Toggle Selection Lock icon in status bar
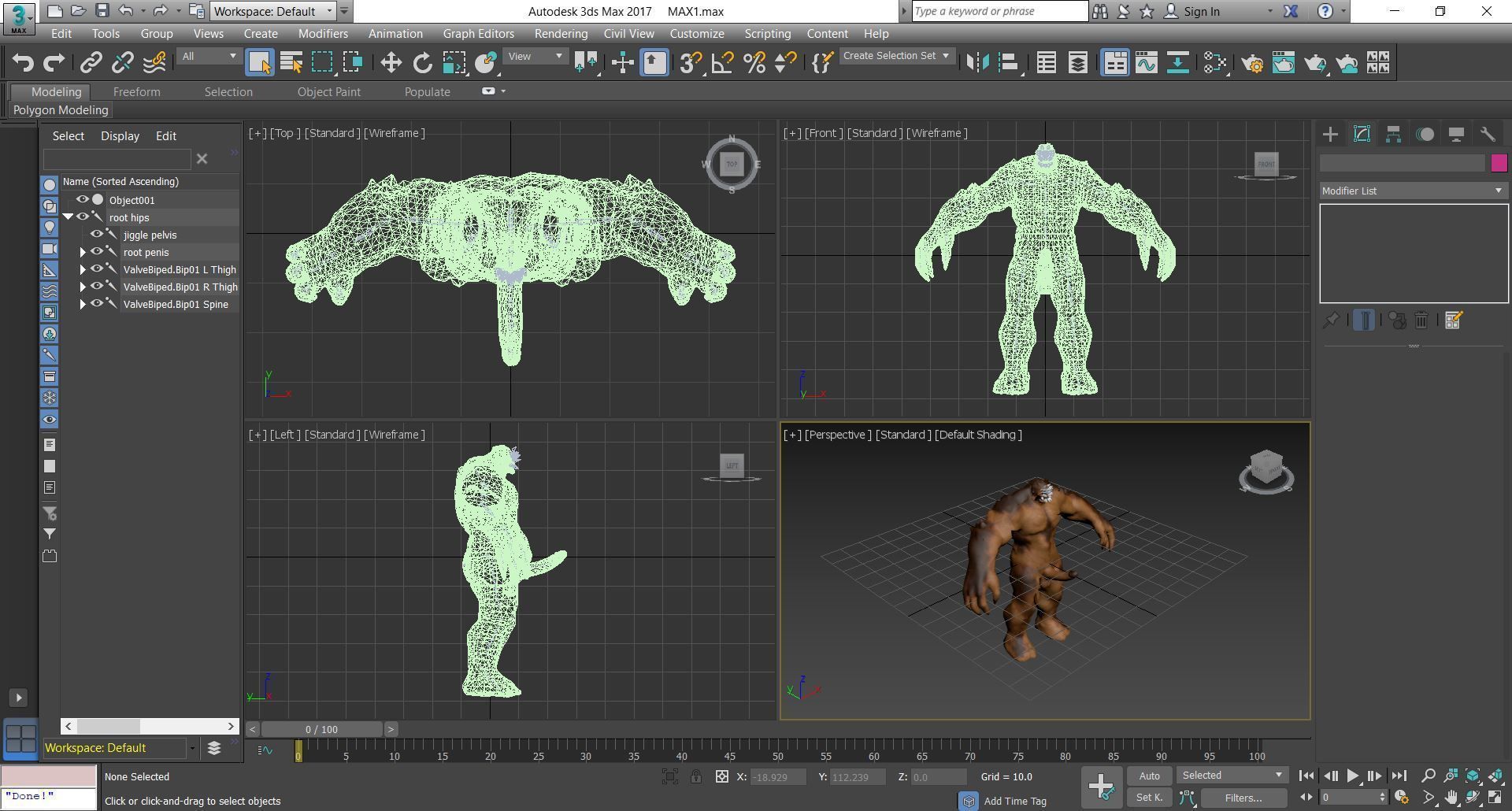 click(696, 777)
